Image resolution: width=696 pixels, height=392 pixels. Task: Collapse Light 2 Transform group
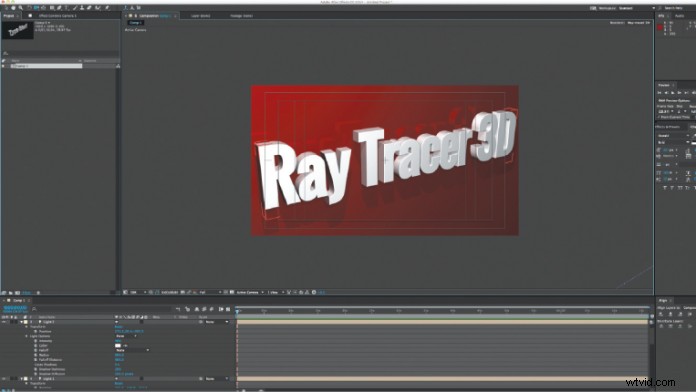coord(27,327)
